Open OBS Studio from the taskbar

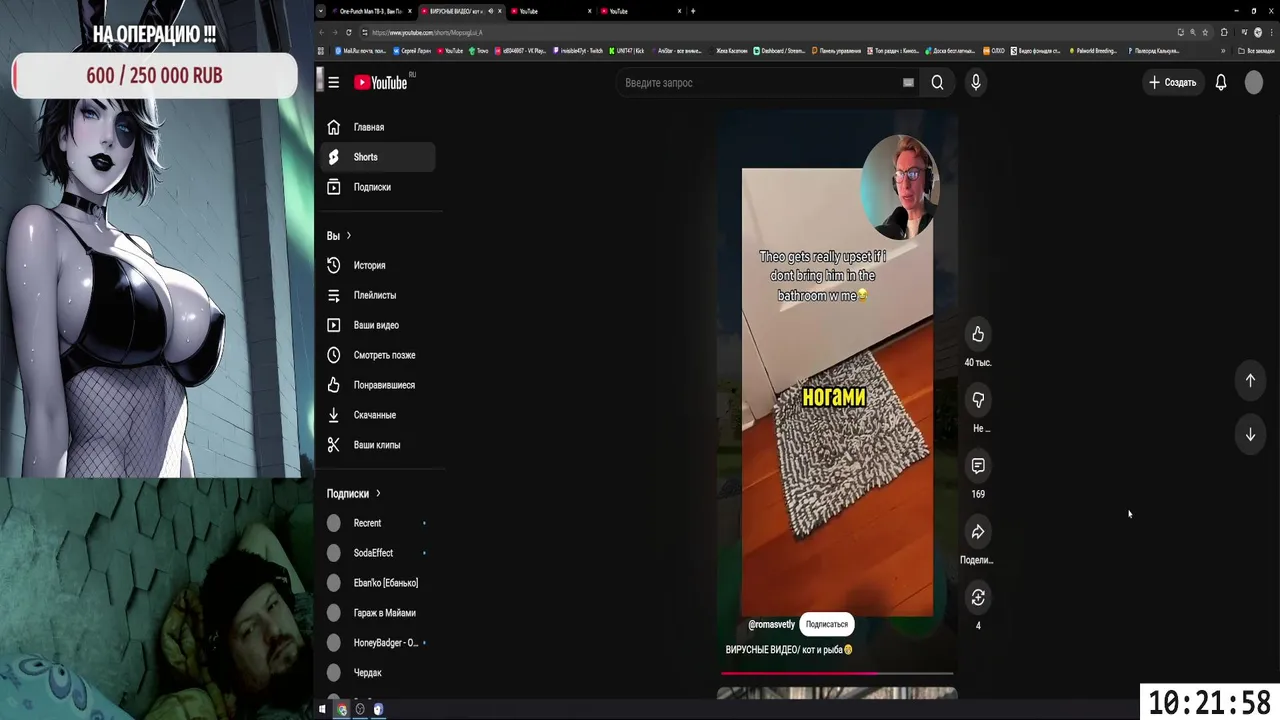[x=360, y=709]
